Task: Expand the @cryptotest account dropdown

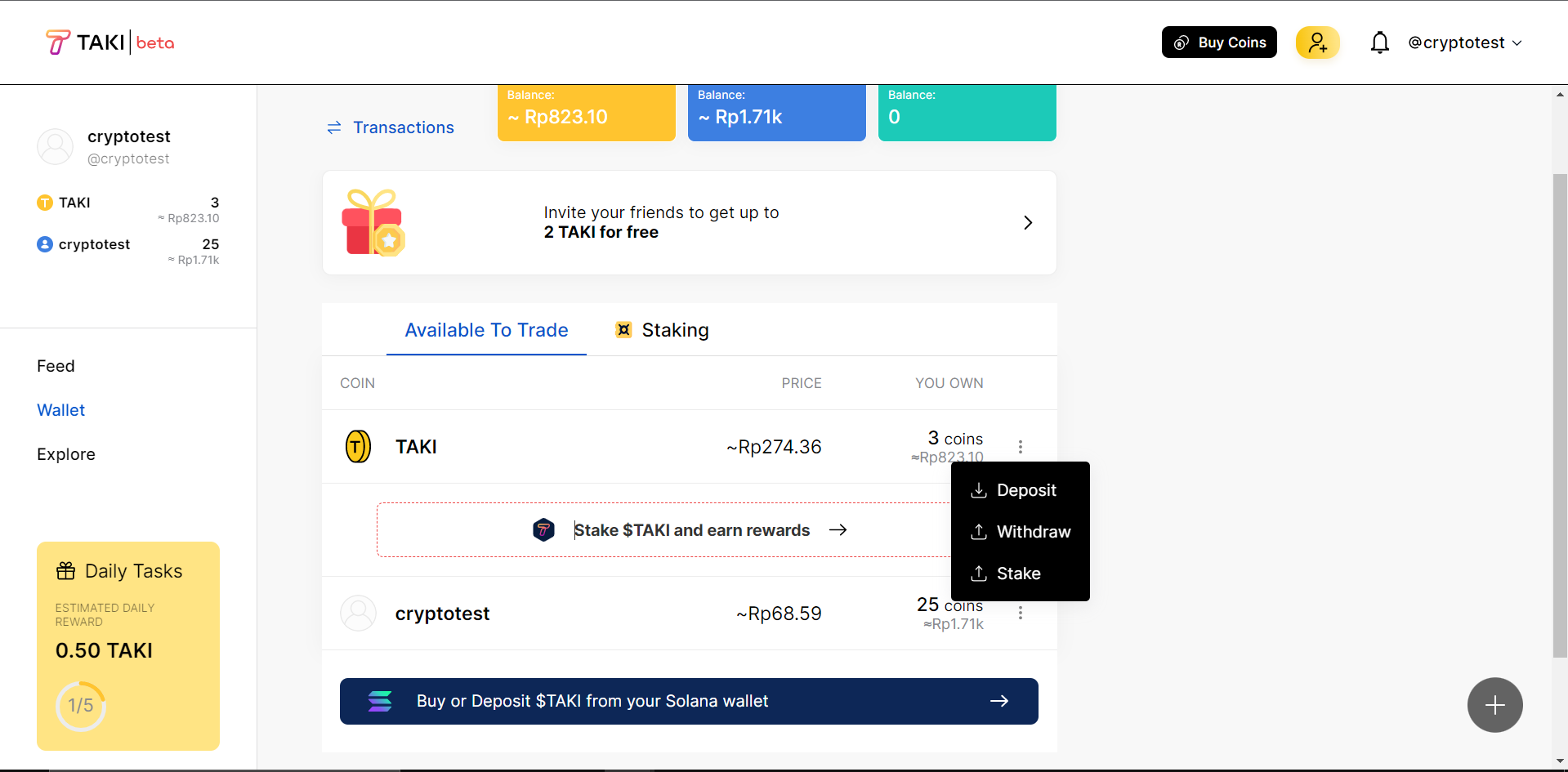Action: (x=1465, y=42)
